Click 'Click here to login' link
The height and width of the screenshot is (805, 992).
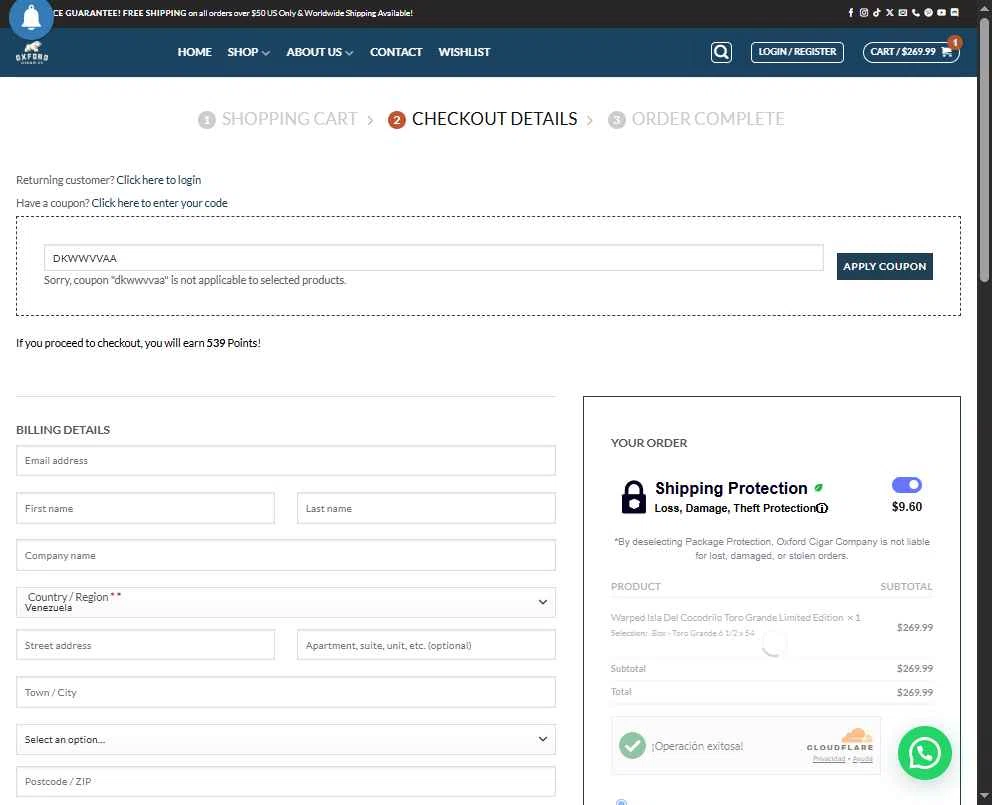(x=159, y=180)
